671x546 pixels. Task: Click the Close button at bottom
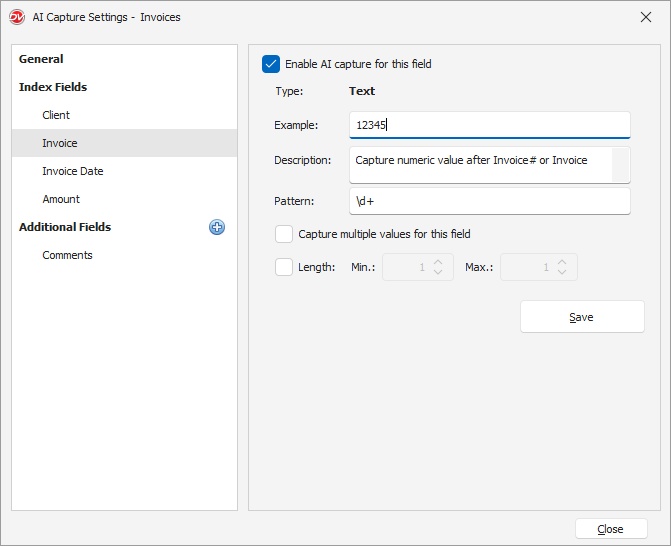point(611,529)
